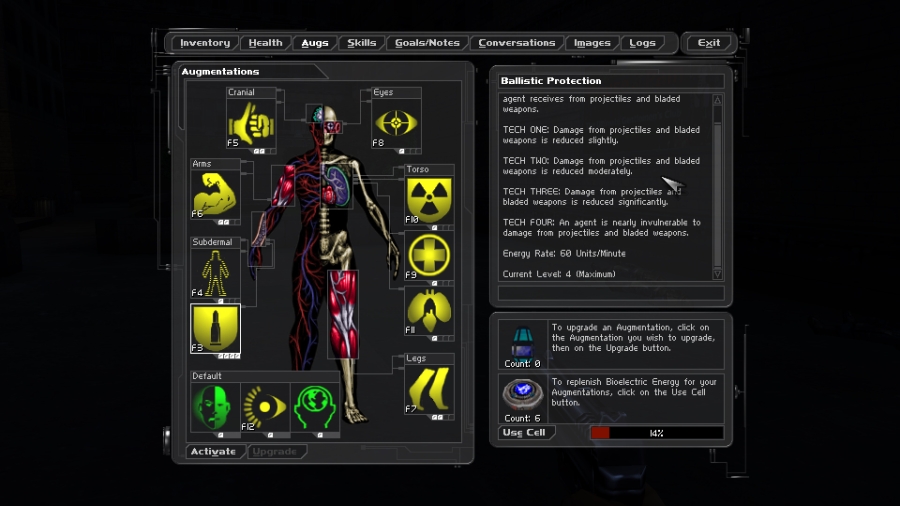Activate the selected augmentation

(x=214, y=451)
